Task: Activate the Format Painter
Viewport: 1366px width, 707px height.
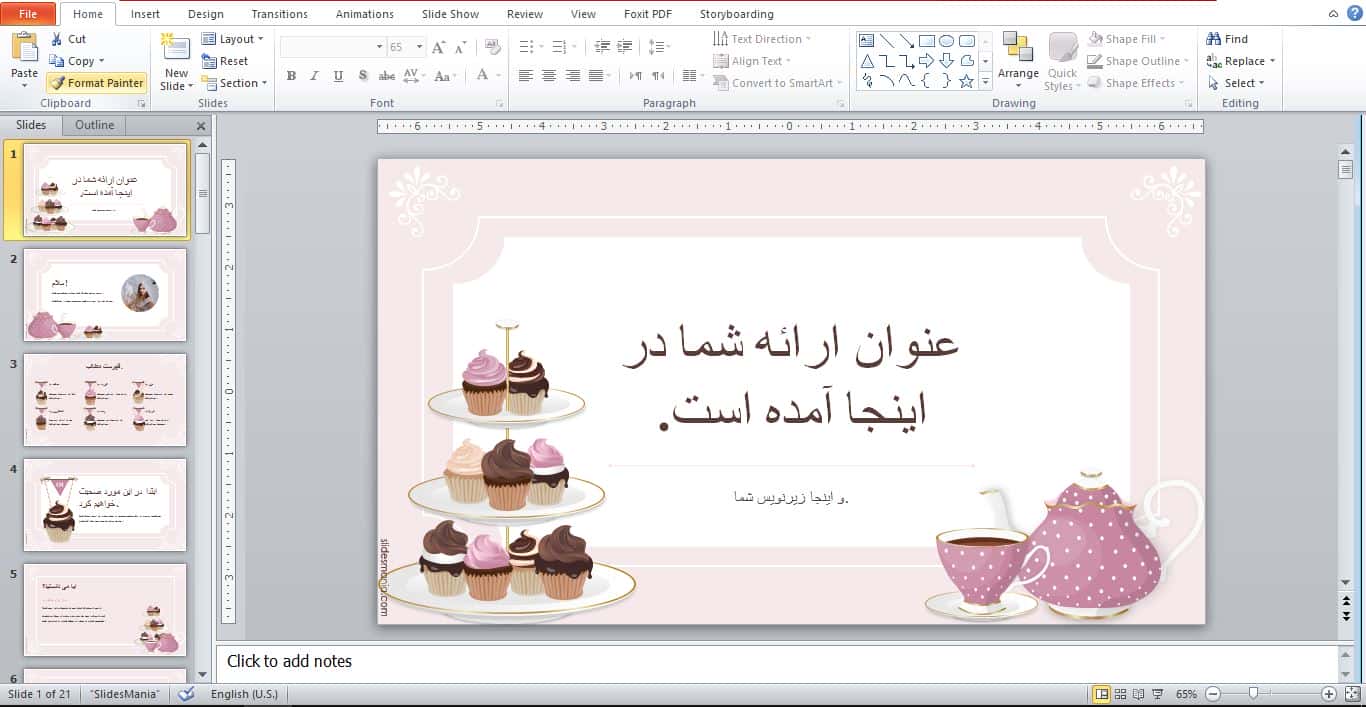Action: pos(96,83)
